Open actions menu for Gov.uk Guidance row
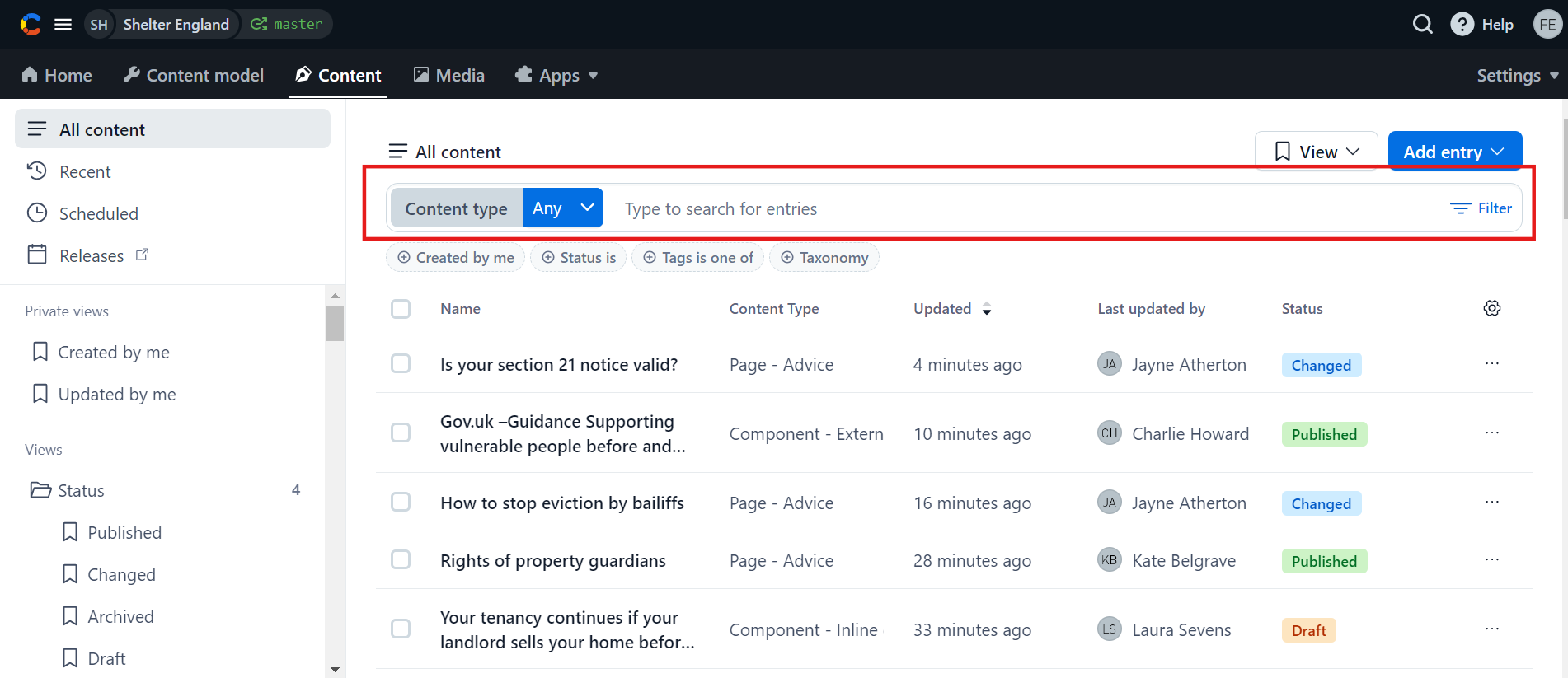Screen dimensions: 1568x678 pyautogui.click(x=1492, y=433)
